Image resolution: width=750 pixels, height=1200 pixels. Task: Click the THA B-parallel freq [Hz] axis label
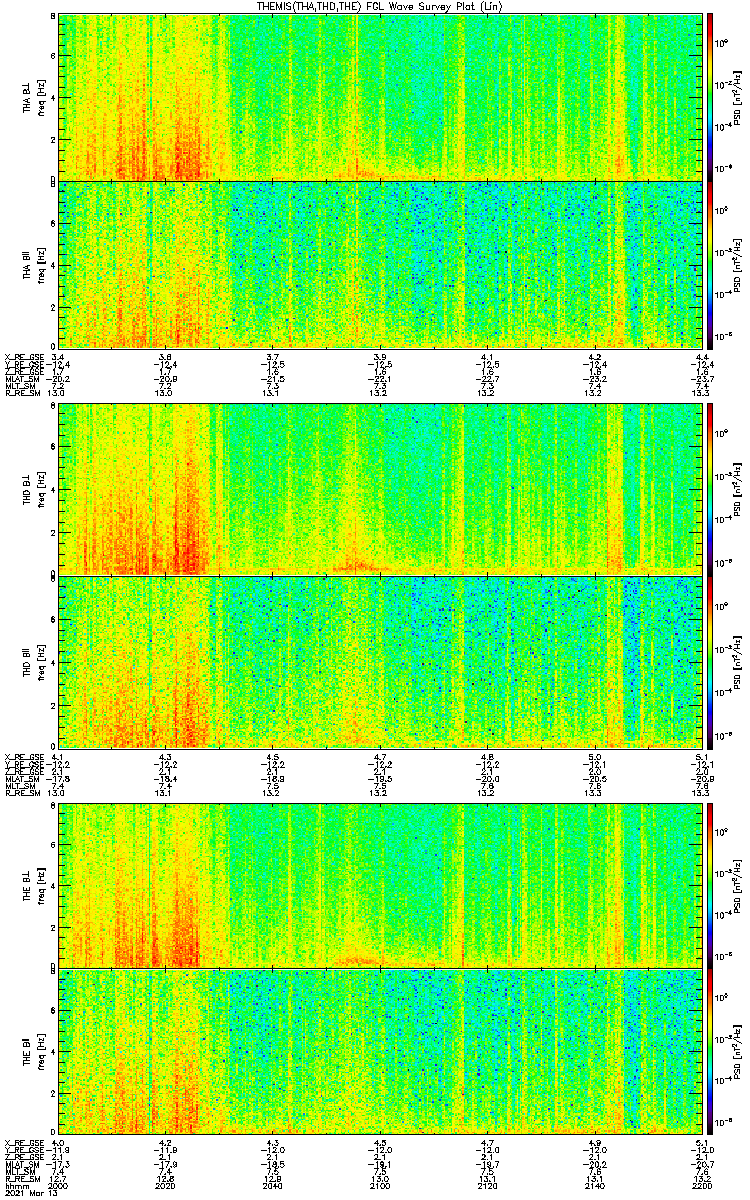(x=42, y=264)
